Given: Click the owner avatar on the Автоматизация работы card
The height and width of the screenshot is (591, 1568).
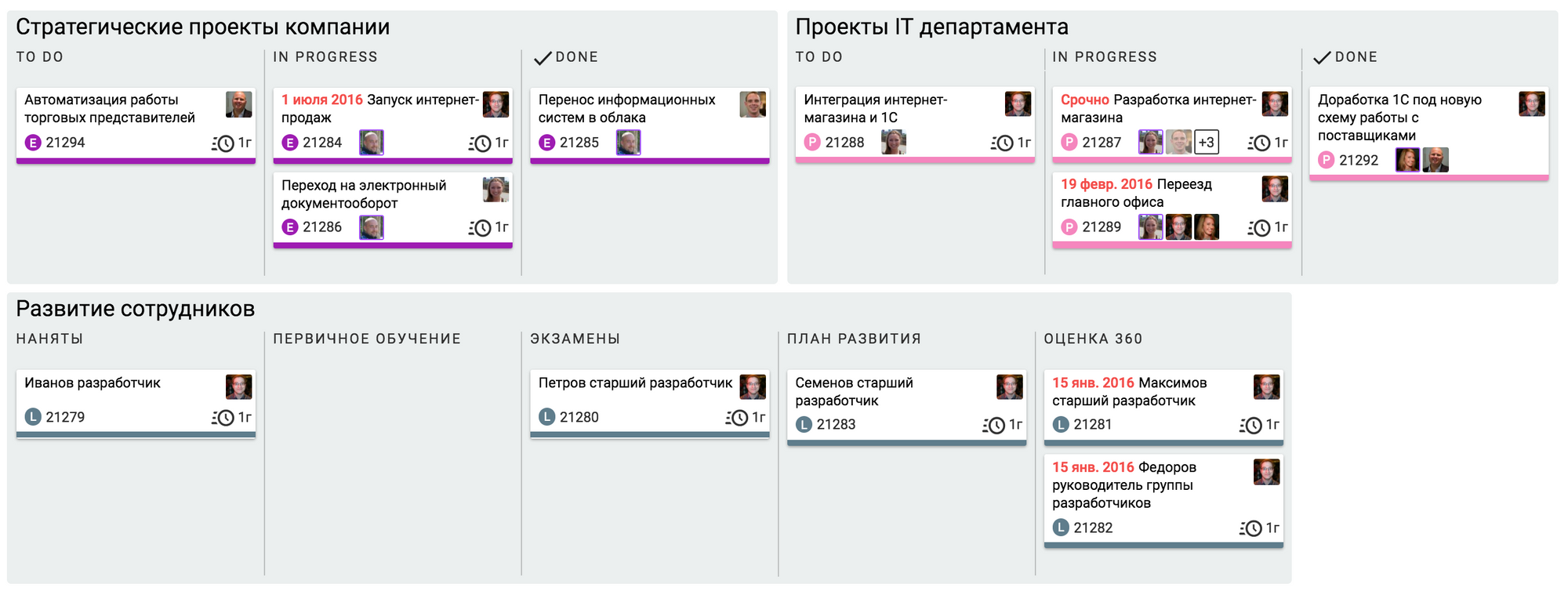Looking at the screenshot, I should click(239, 104).
